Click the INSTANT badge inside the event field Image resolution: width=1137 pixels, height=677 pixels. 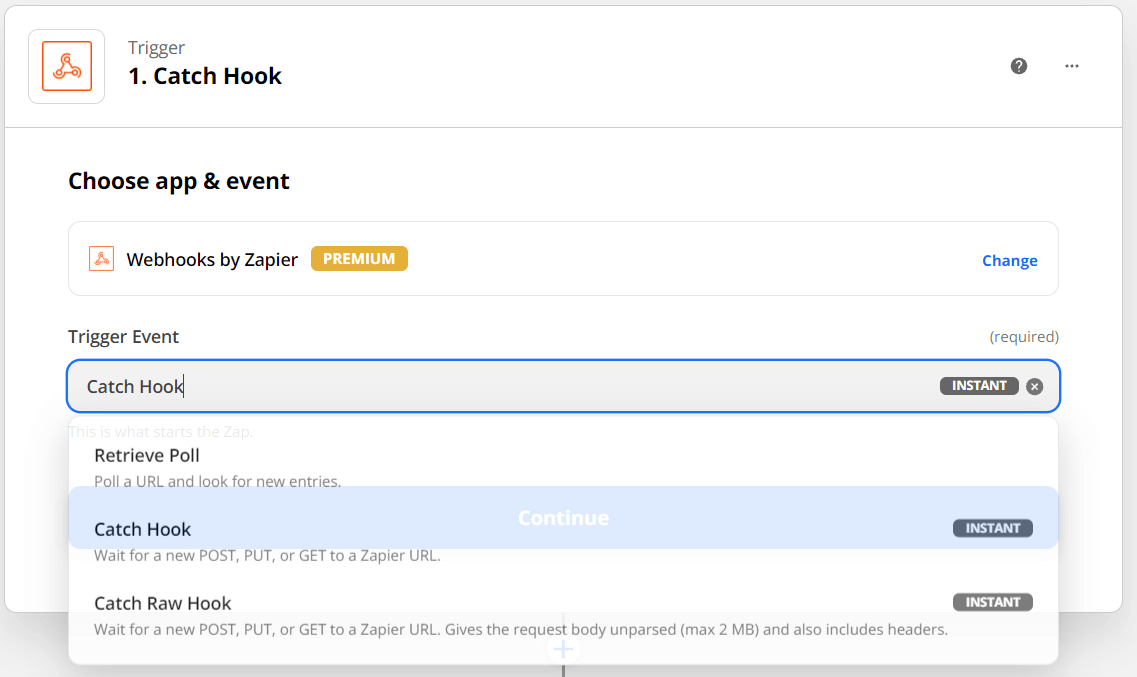point(978,385)
